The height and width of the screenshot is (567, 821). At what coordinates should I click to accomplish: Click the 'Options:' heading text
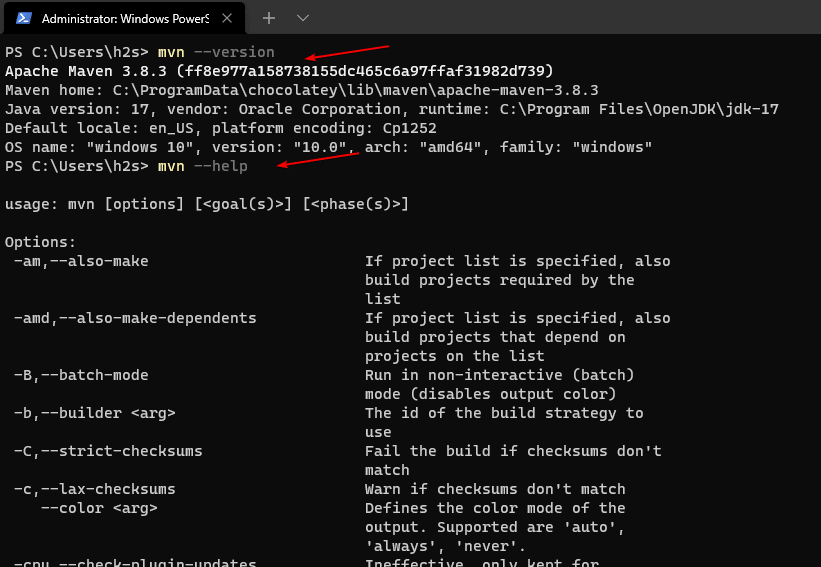40,242
